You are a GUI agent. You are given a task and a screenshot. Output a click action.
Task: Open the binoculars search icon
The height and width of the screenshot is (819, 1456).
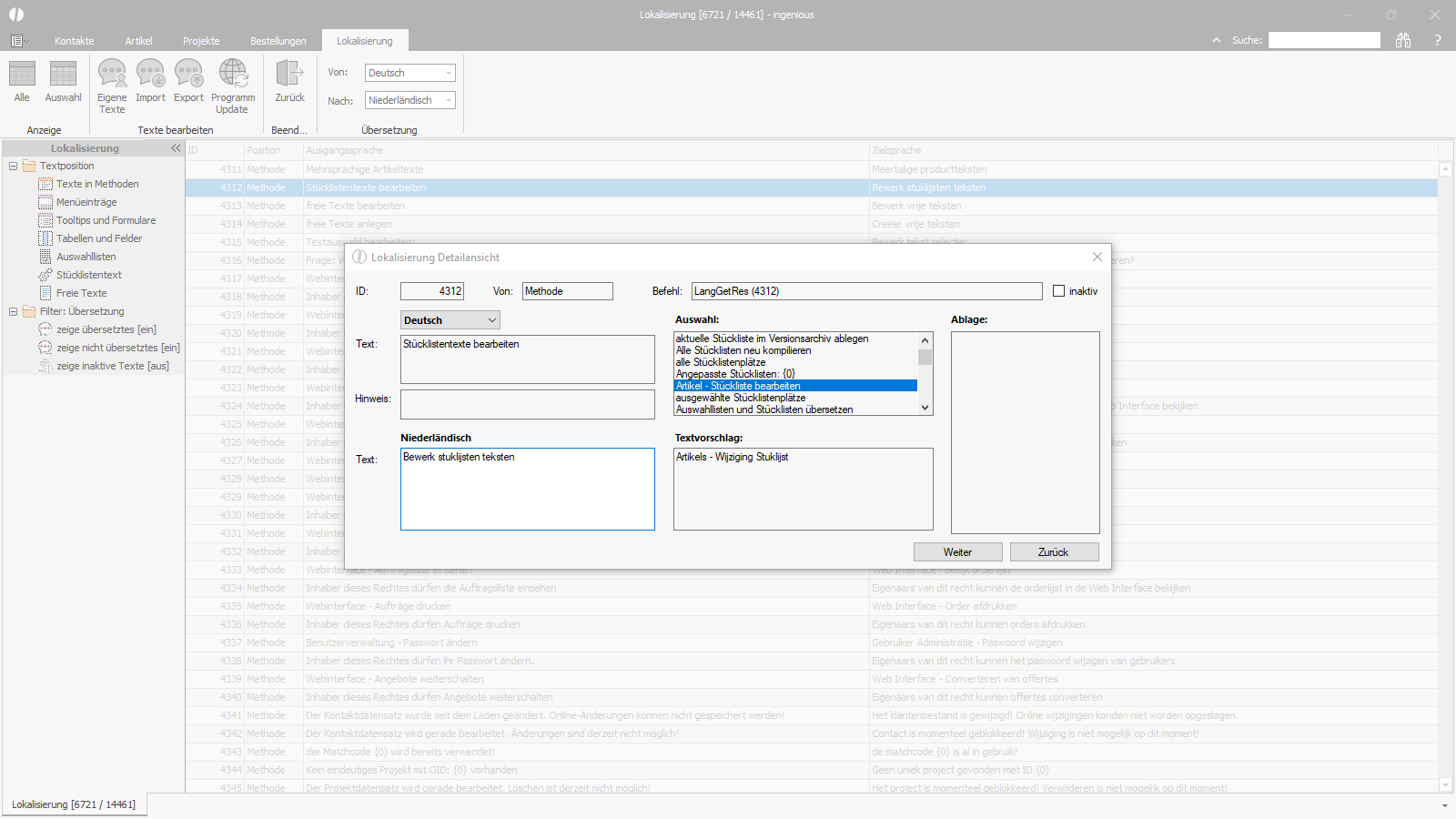[x=1403, y=40]
